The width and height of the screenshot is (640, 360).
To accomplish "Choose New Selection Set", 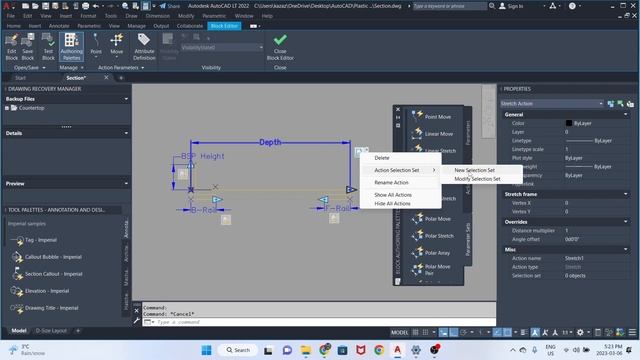I will click(474, 170).
